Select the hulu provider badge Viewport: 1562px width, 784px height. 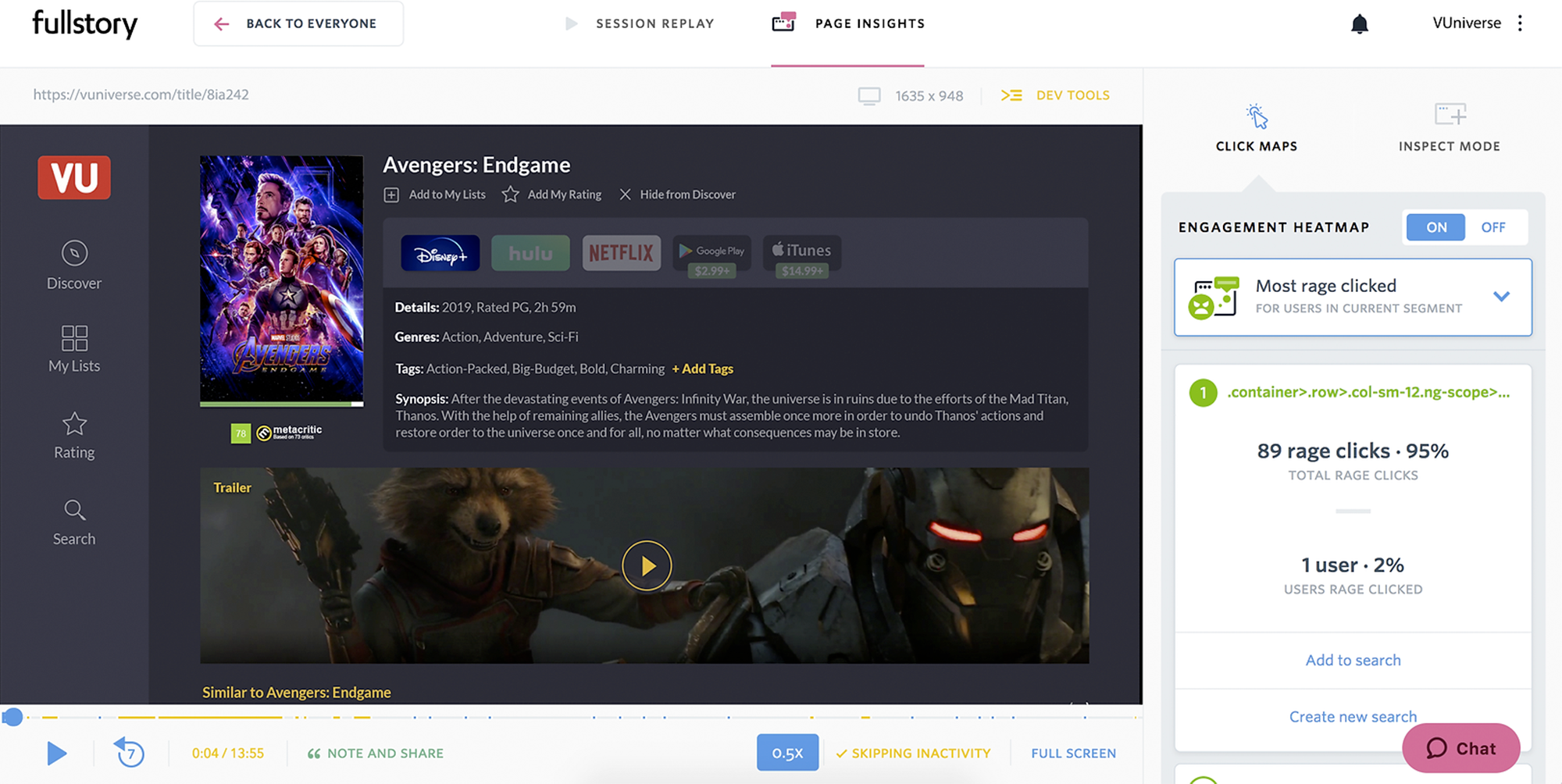[x=530, y=253]
